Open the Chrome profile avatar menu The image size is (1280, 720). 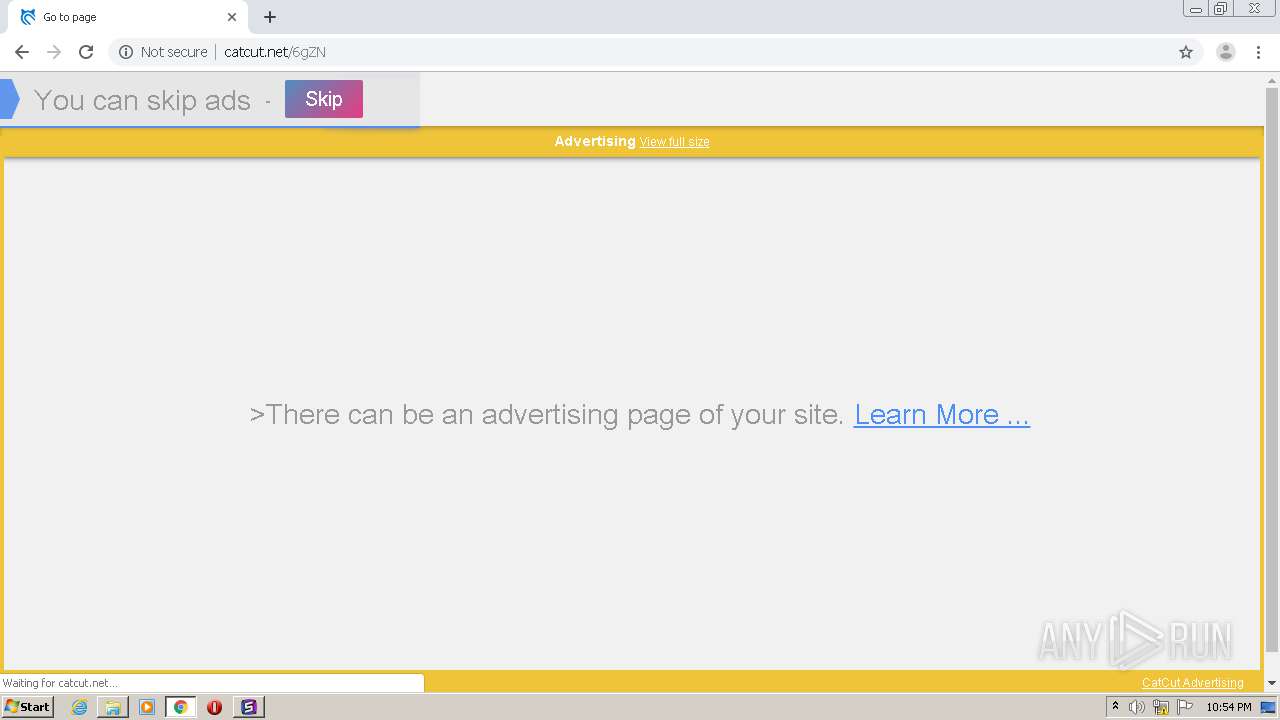point(1226,52)
